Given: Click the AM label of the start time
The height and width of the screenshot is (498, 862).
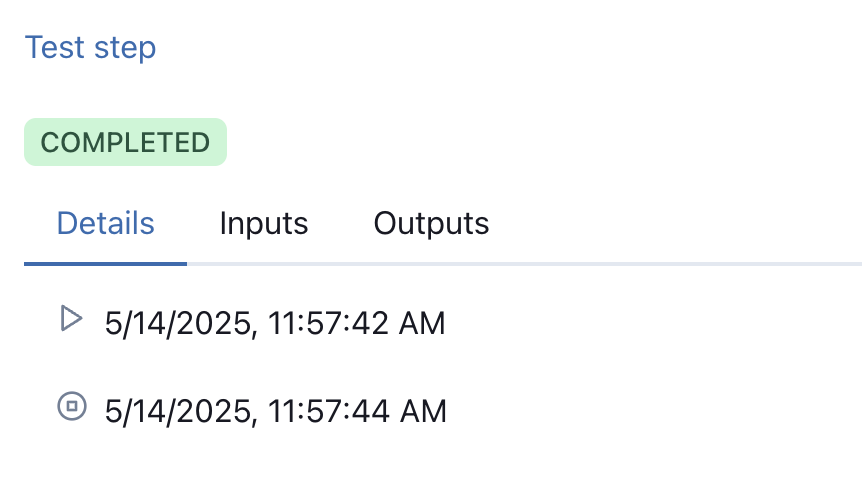Looking at the screenshot, I should [422, 323].
